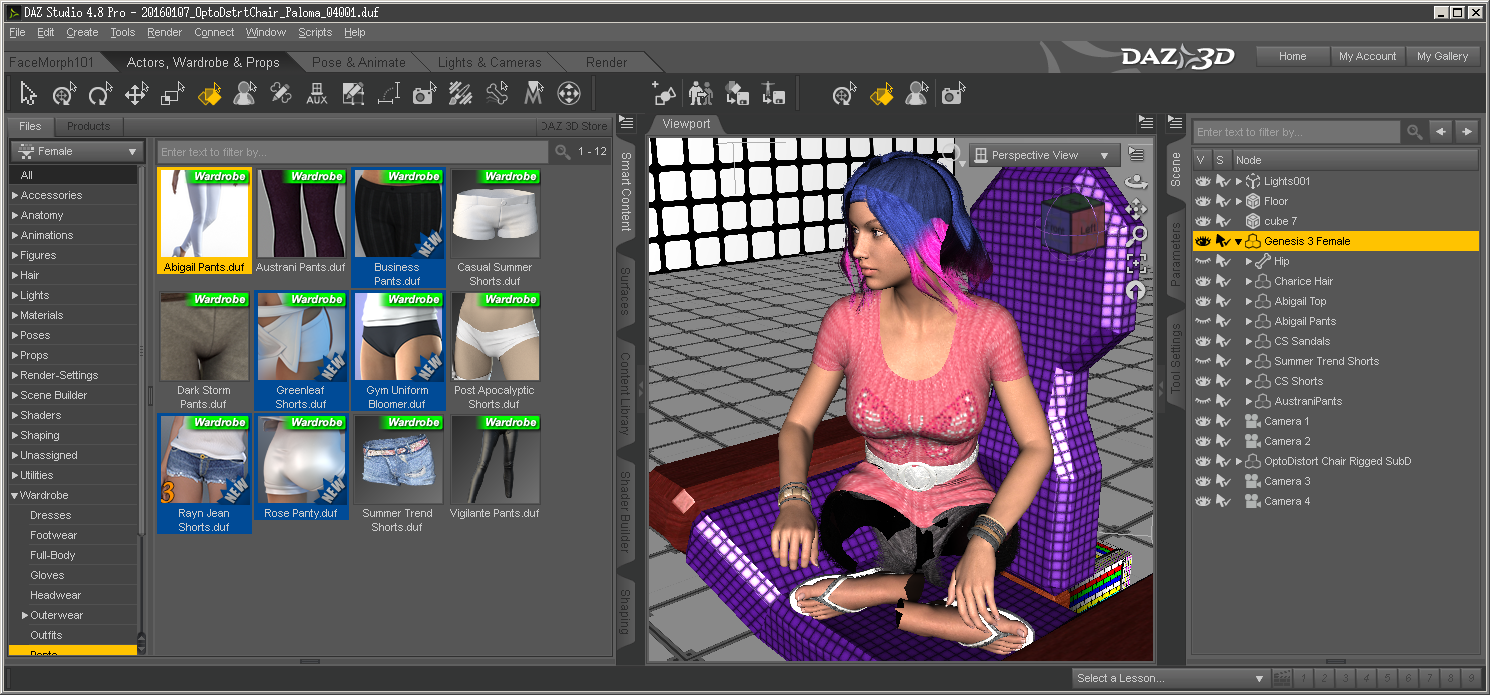Toggle visibility eye for Lights001
The height and width of the screenshot is (695, 1490).
tap(1203, 181)
